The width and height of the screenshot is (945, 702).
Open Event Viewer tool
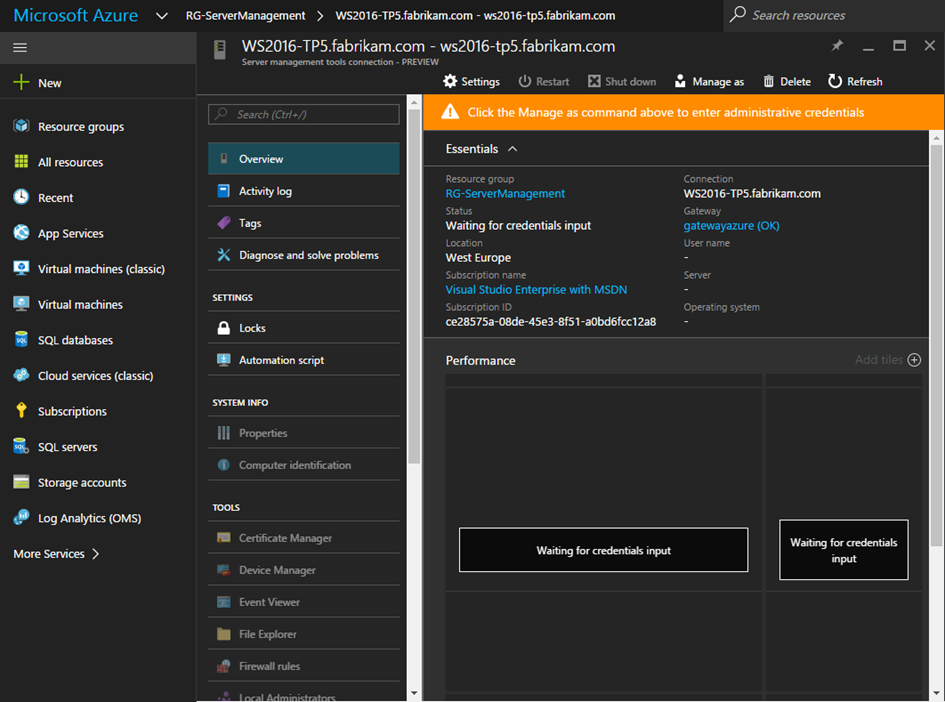tap(304, 601)
